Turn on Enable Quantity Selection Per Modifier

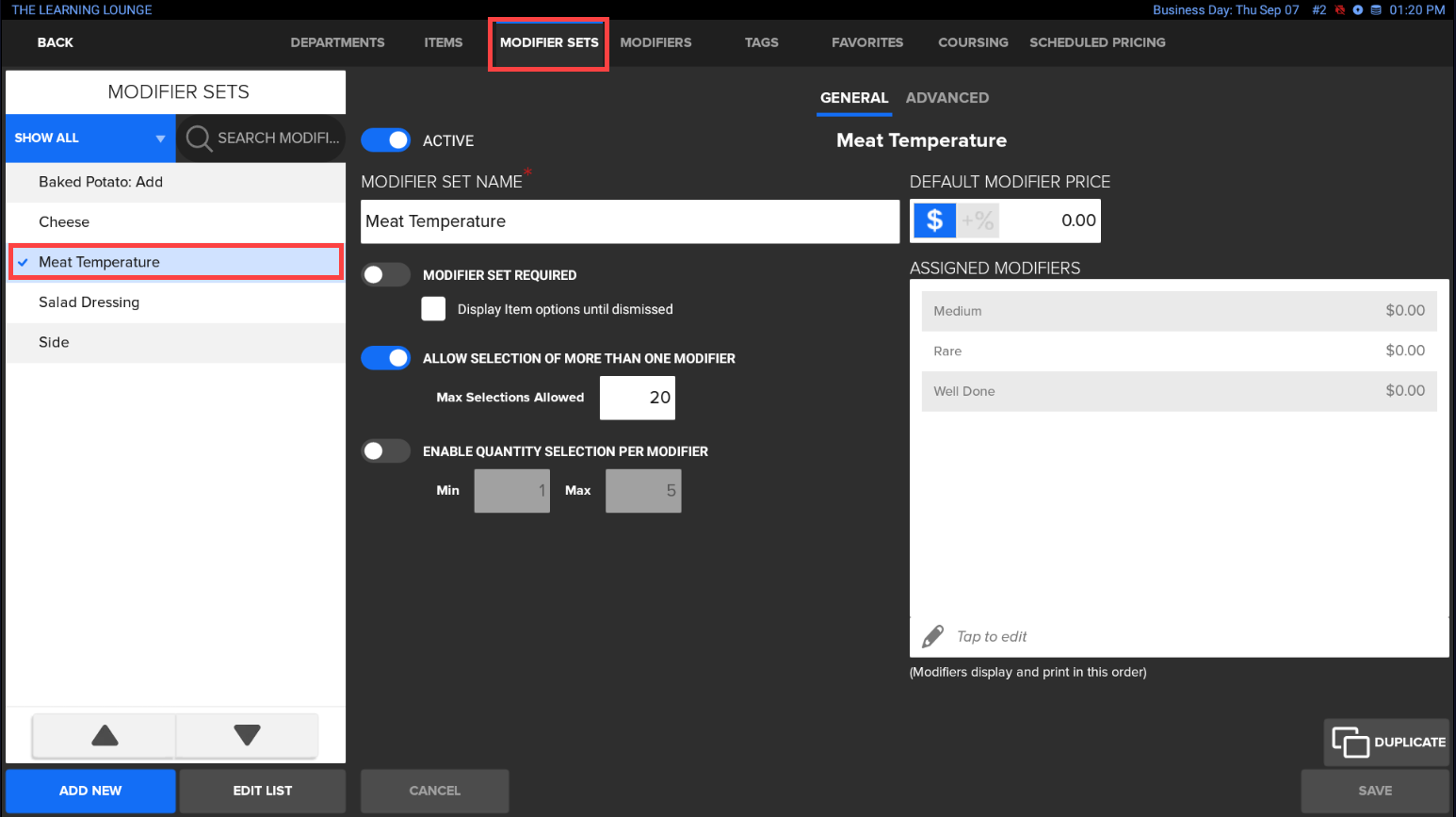tap(386, 451)
